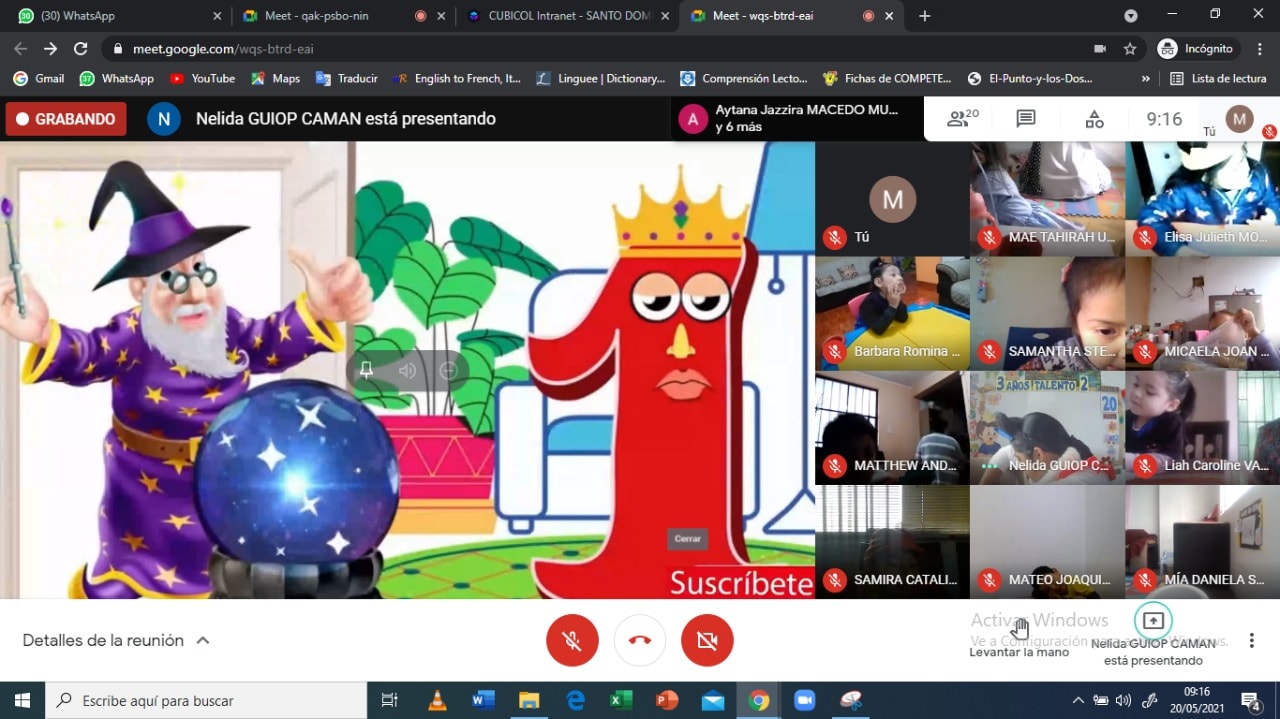This screenshot has width=1280, height=719.
Task: Click the browser forward arrow
Action: (50, 48)
